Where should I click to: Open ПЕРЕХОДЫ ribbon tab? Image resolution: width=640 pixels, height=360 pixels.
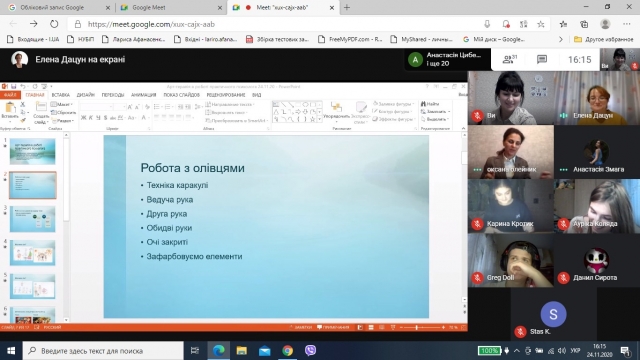click(113, 95)
